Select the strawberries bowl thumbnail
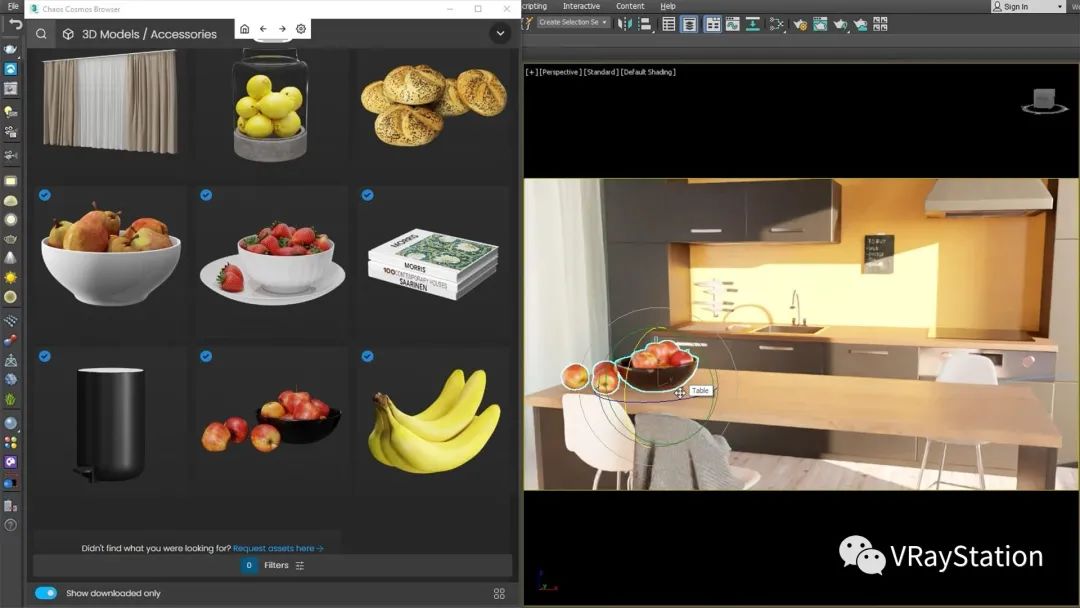The image size is (1080, 608). [x=273, y=260]
